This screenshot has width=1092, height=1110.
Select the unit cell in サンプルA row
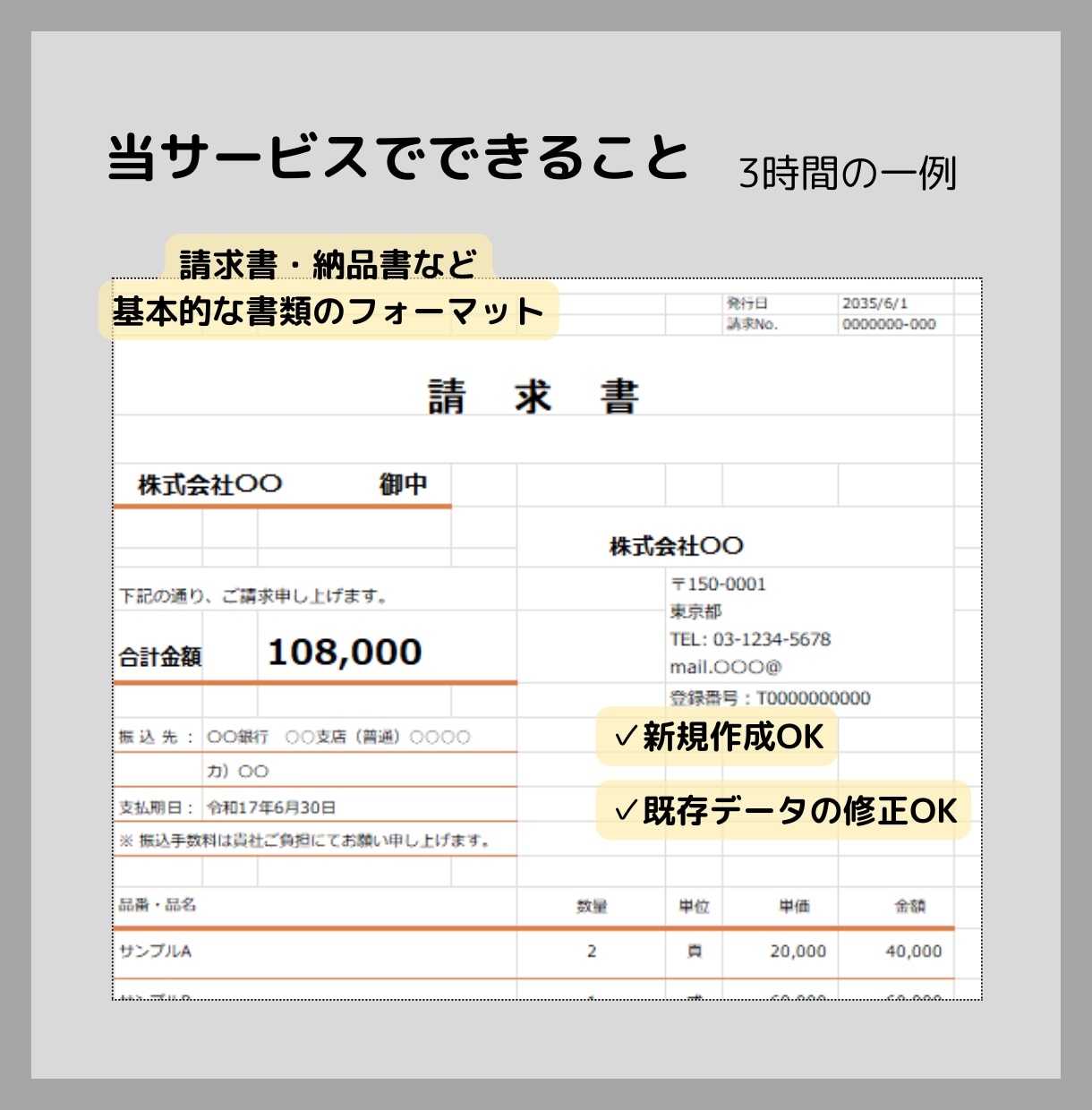click(x=694, y=952)
